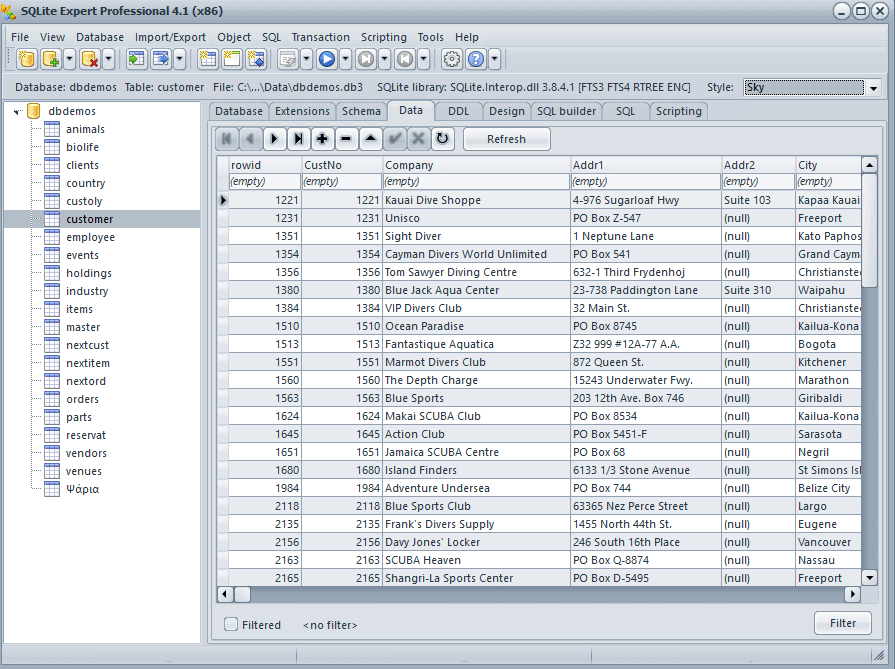Switch to the Schema tab

coord(361,111)
